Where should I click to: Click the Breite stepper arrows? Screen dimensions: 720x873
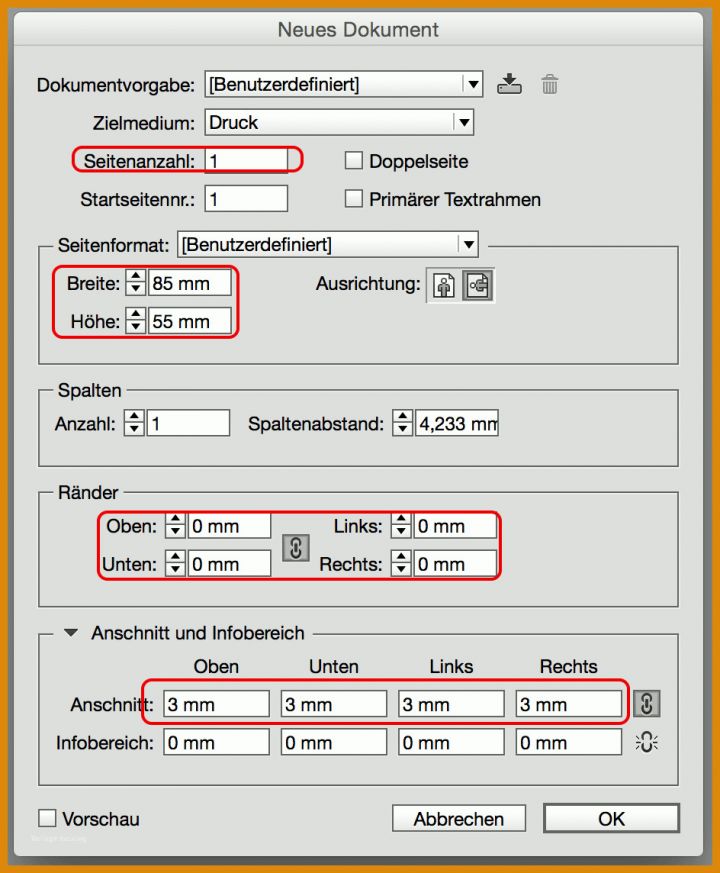[x=135, y=283]
